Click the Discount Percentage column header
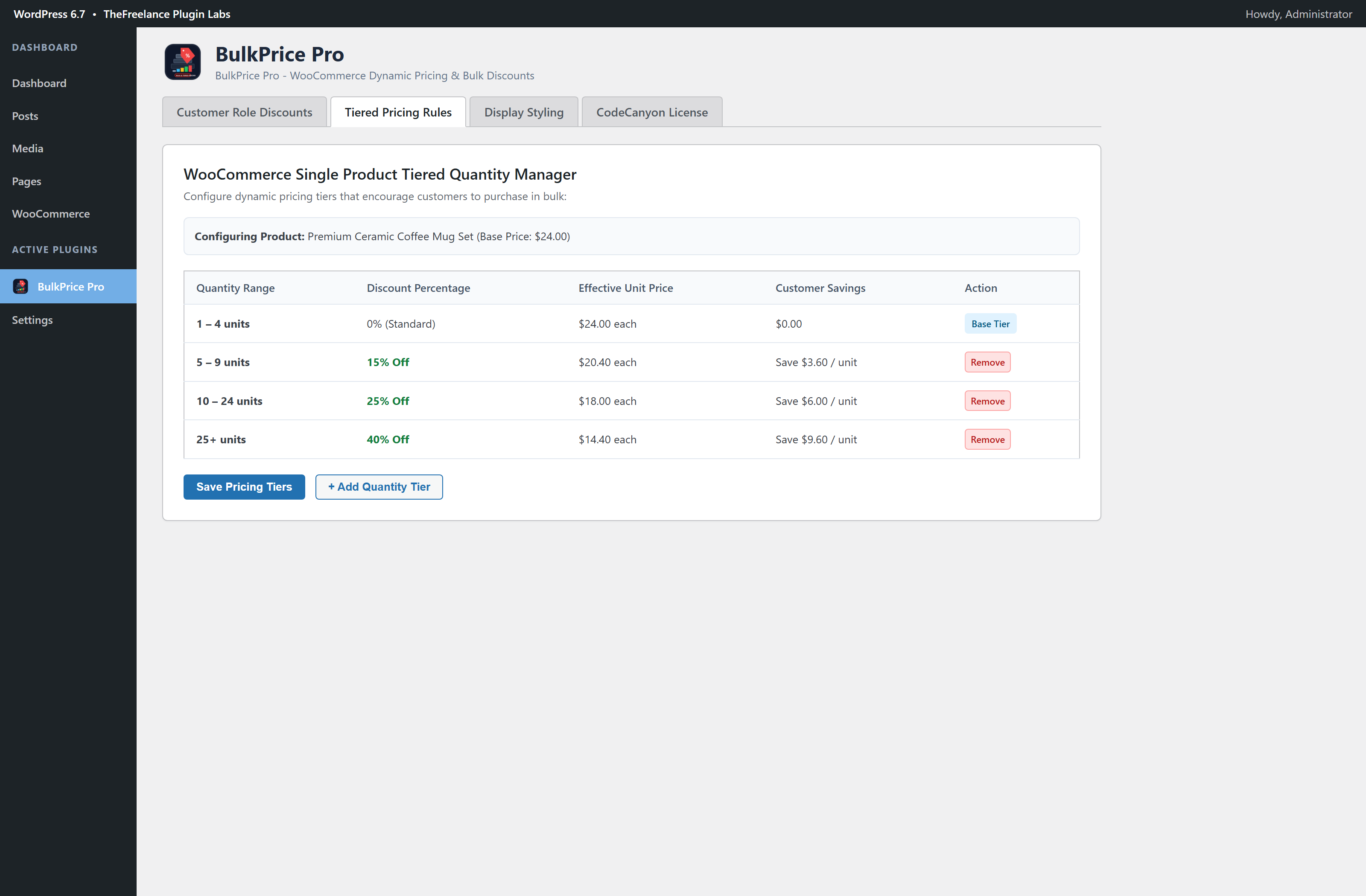Screen dimensions: 1366x896 tap(418, 288)
